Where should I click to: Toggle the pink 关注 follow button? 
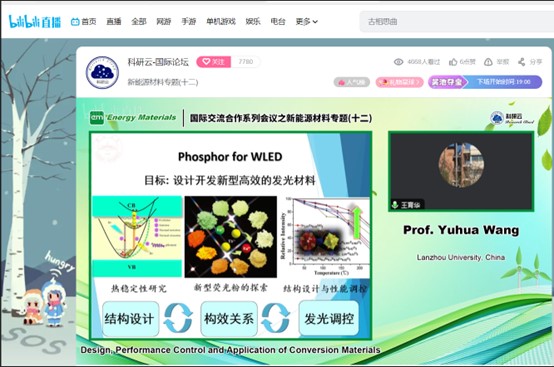click(213, 62)
